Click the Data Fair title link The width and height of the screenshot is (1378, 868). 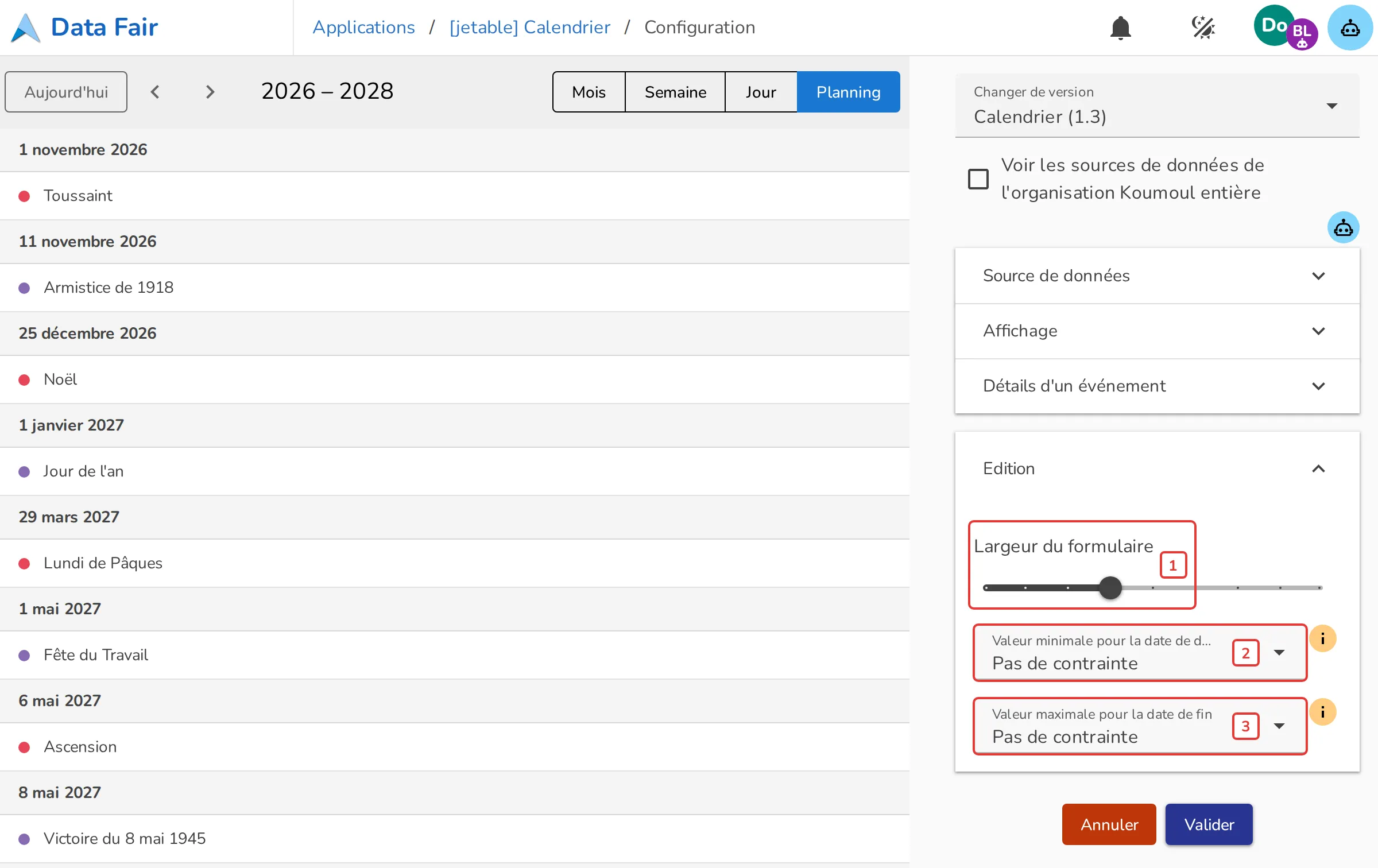(x=104, y=28)
